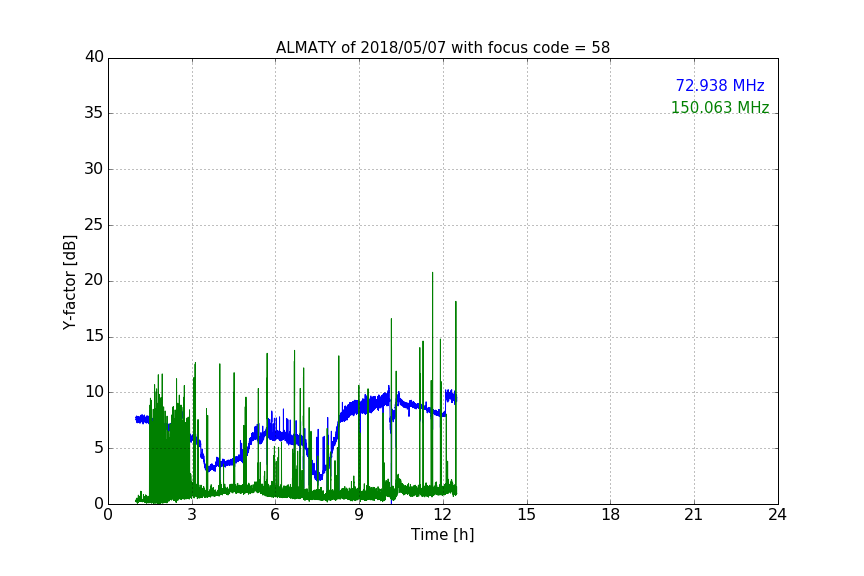Click the y-axis tick label 20
Screen dimensions: 864x576
pos(94,281)
